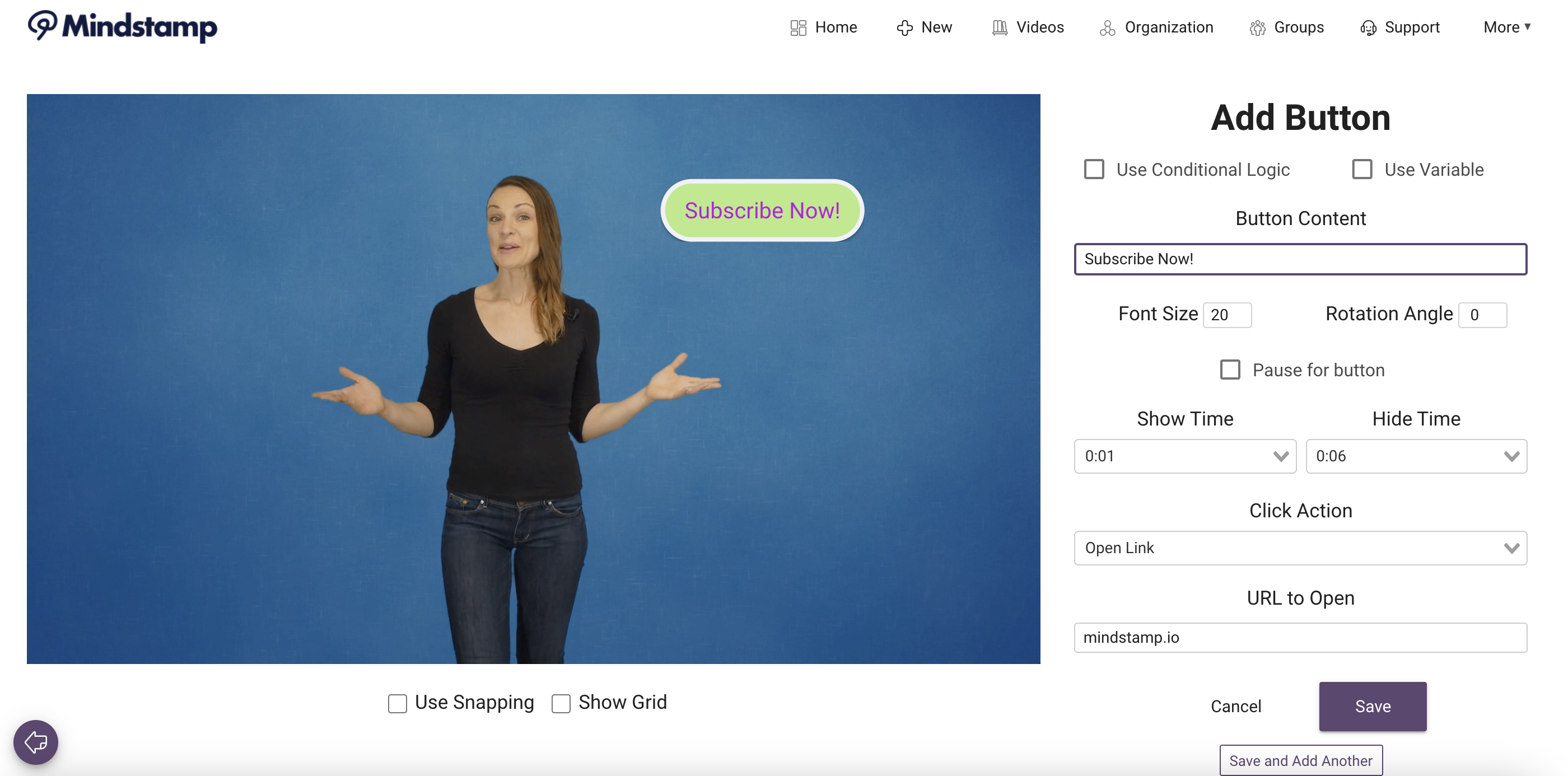Click Save and Add Another
The height and width of the screenshot is (776, 1568).
coord(1300,760)
